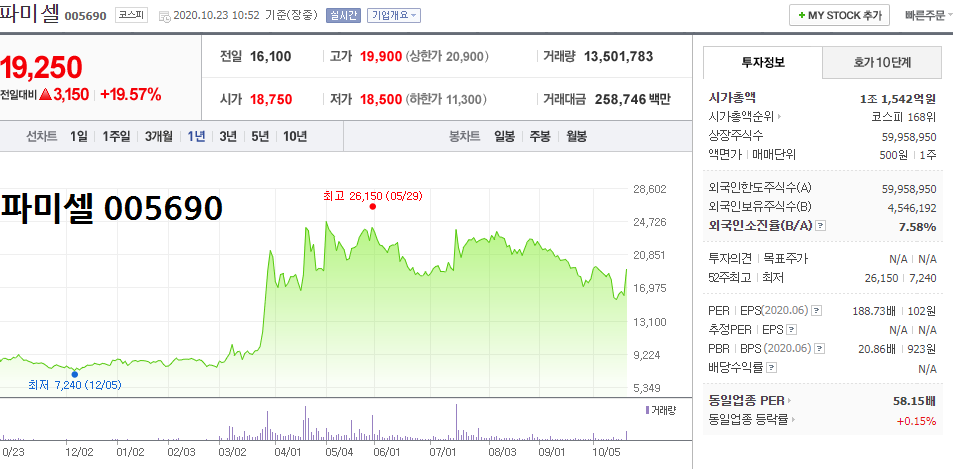
Task: Expand the 동일업종 등락률 arrow link
Action: [x=793, y=420]
